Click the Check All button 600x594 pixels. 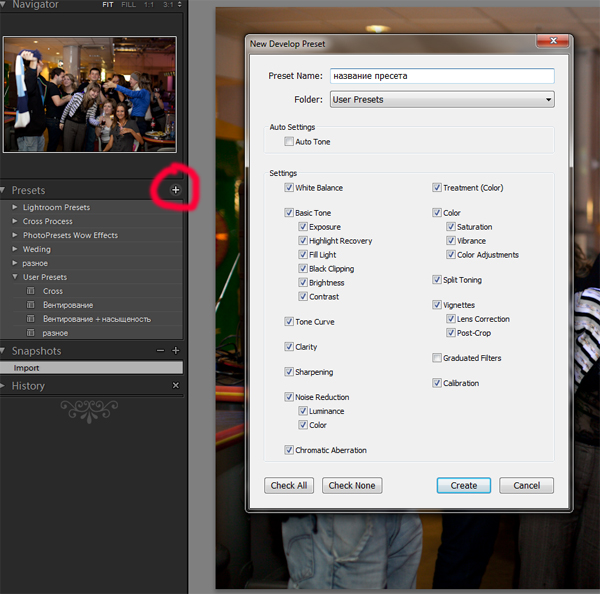(289, 485)
